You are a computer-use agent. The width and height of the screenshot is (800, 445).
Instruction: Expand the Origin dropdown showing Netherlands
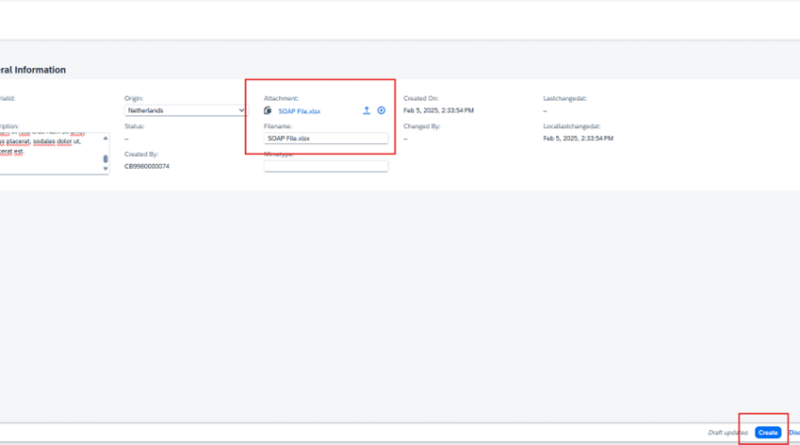pyautogui.click(x=185, y=111)
